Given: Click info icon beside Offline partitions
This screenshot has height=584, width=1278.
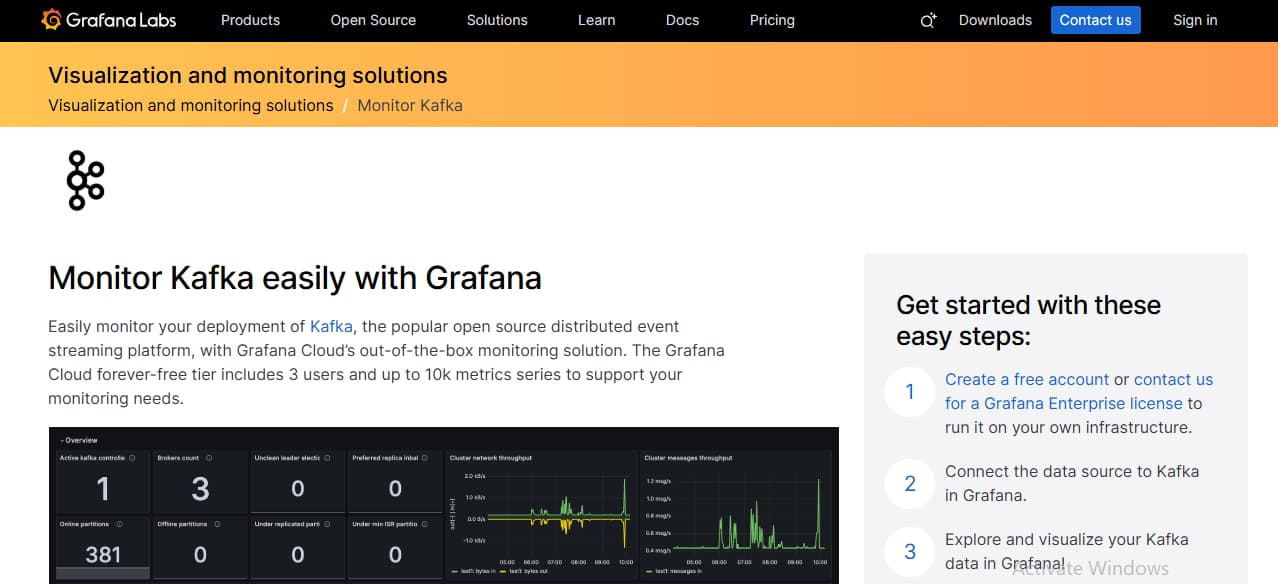Looking at the screenshot, I should coord(217,524).
